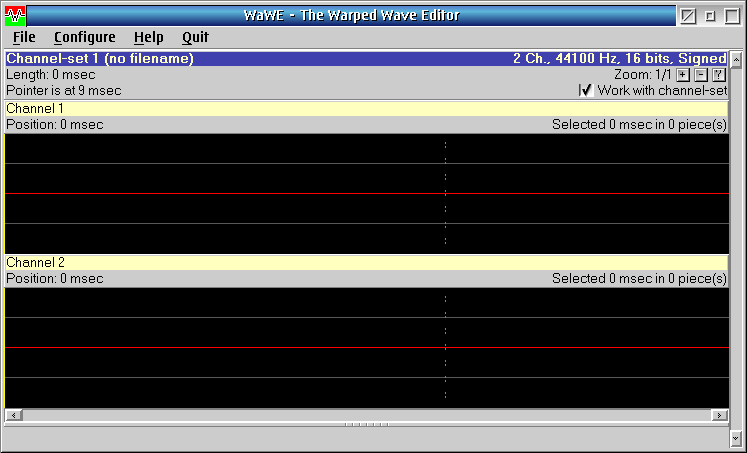Open the Configure menu
747x453 pixels.
point(84,37)
